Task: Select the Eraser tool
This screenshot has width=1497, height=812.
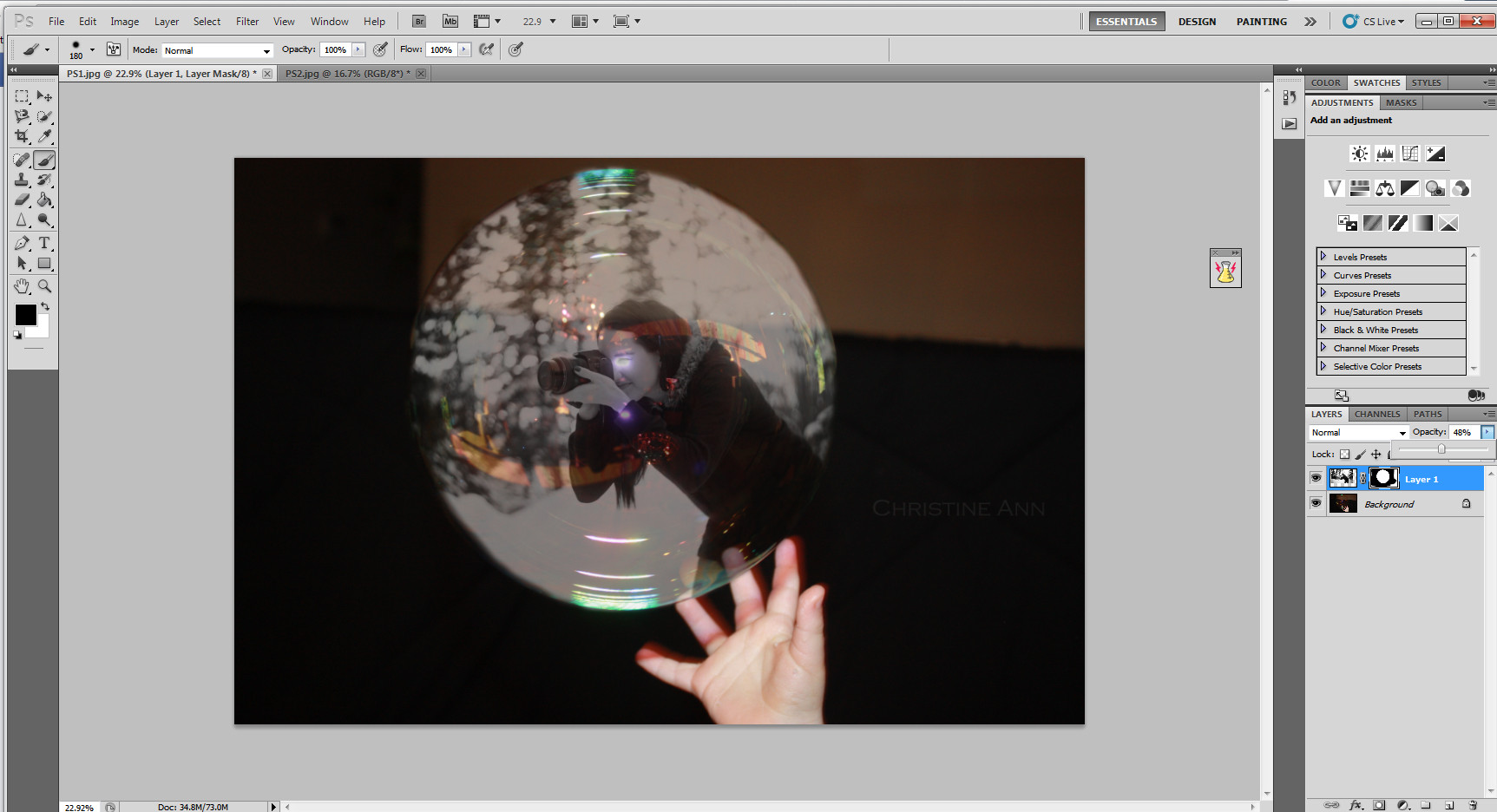Action: (22, 200)
